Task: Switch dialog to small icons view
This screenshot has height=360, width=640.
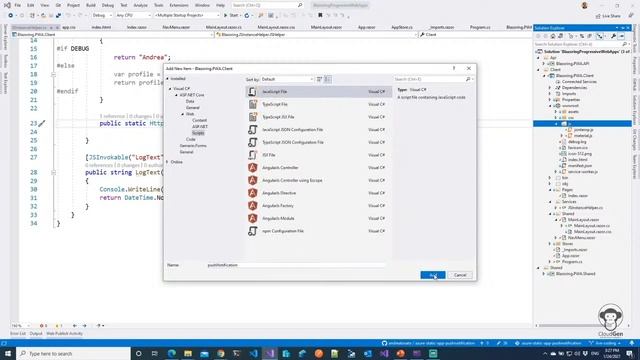Action: pos(320,79)
